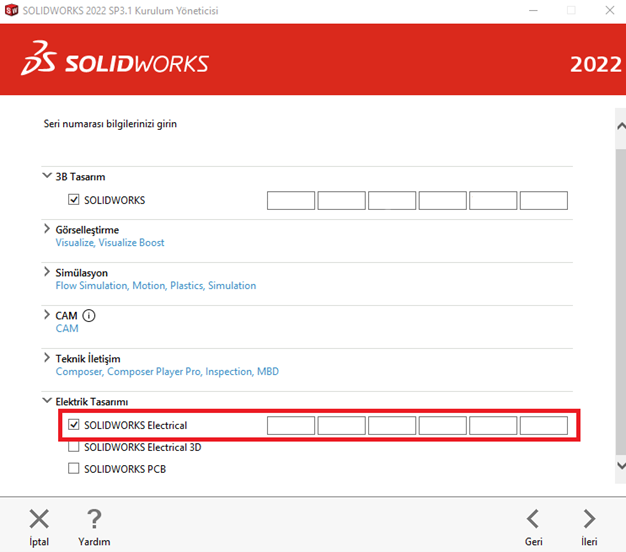Screen dimensions: 626x552
Task: Expand the Simülasyon section
Action: click(47, 272)
